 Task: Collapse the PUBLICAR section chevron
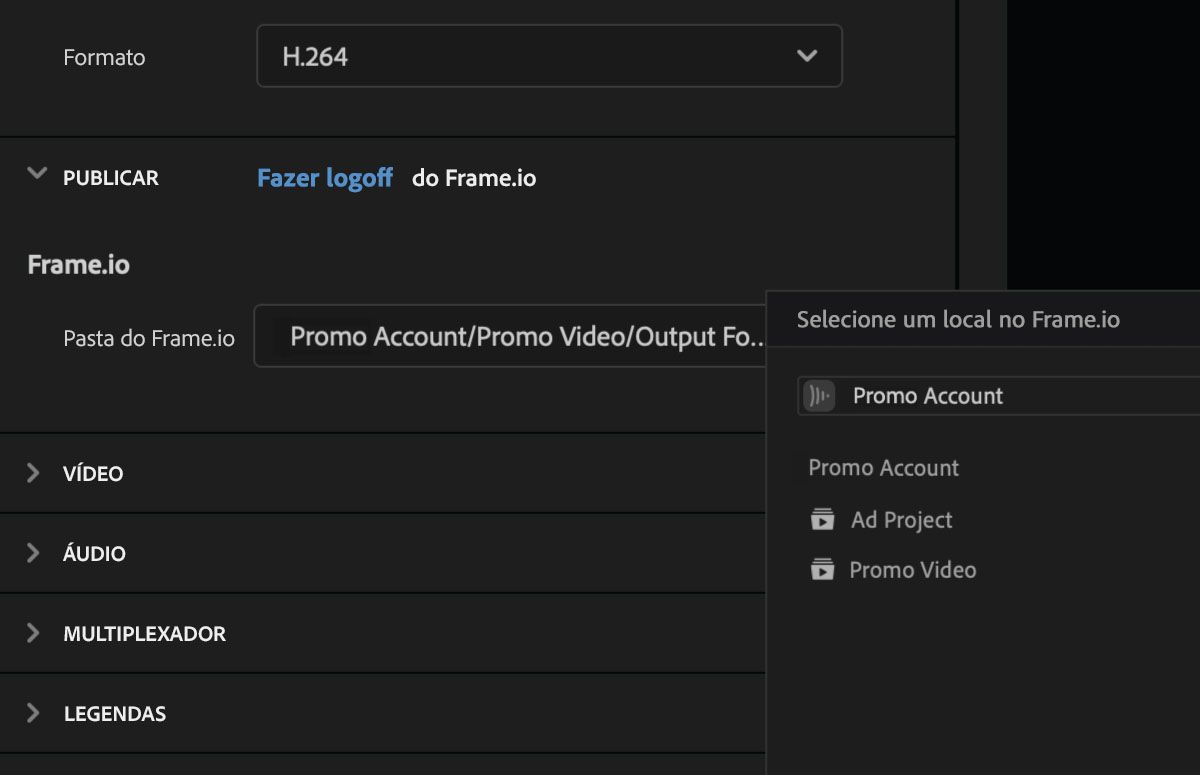click(x=37, y=174)
